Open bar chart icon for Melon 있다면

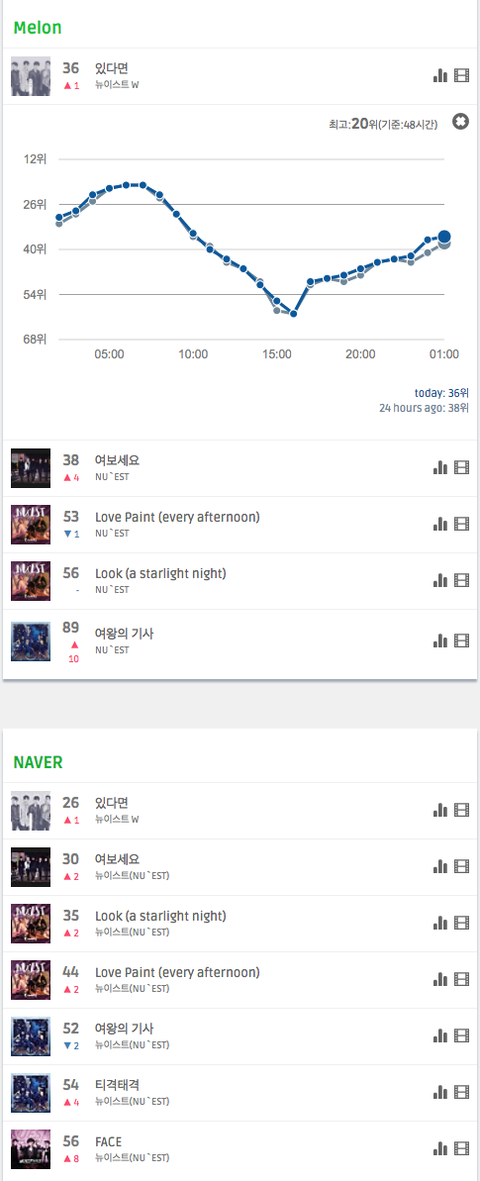pos(441,75)
